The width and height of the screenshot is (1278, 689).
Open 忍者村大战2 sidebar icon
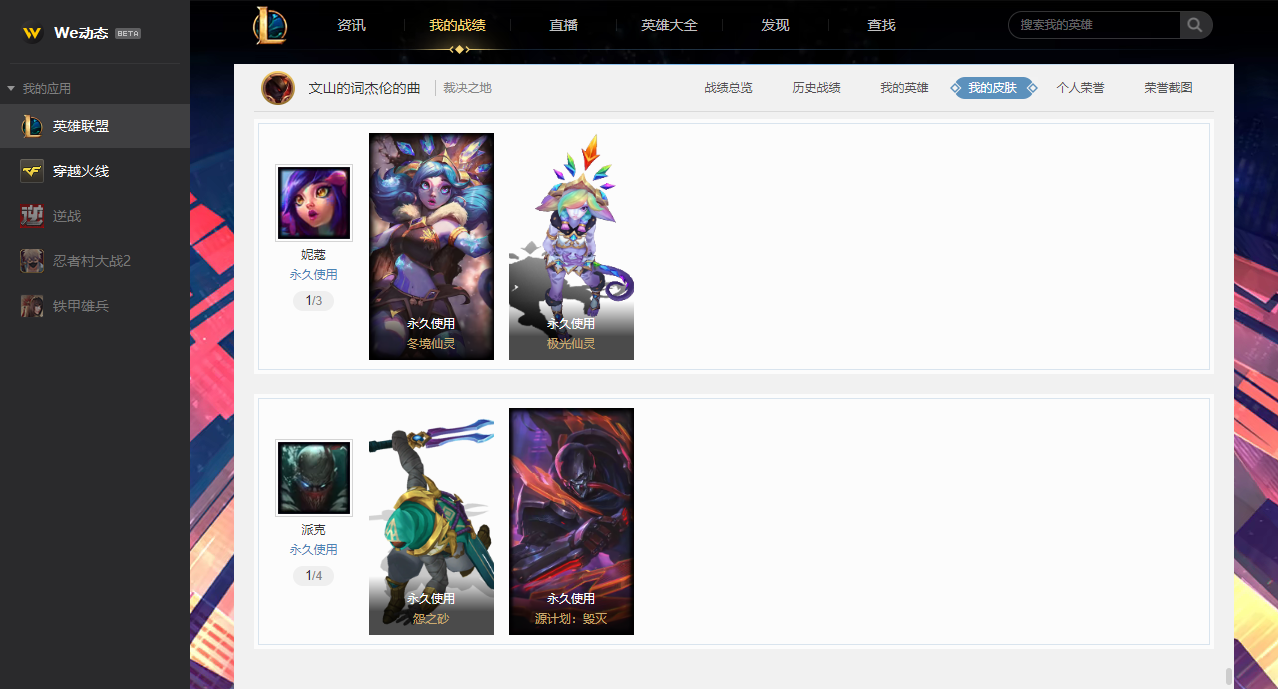[32, 261]
